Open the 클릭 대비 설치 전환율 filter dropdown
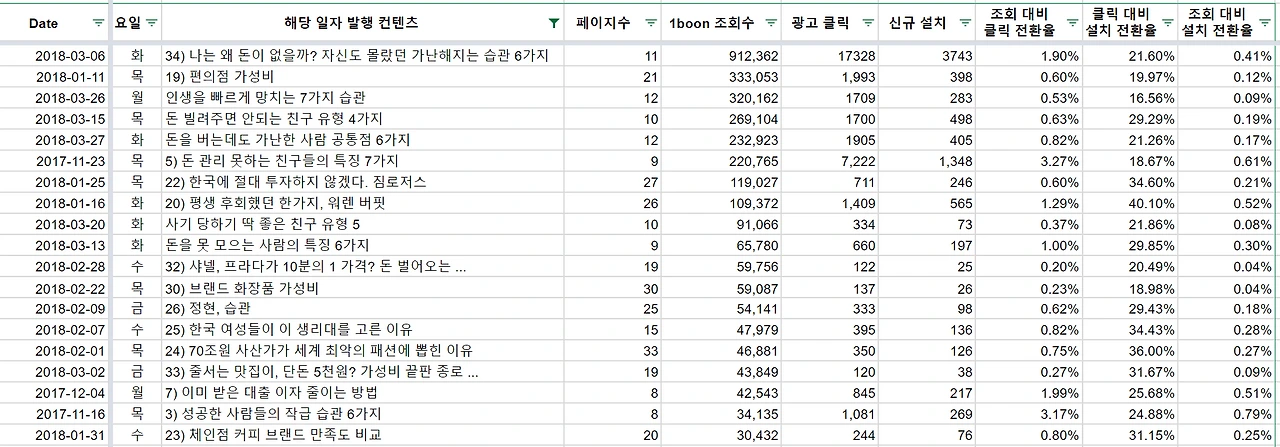 coord(1167,22)
